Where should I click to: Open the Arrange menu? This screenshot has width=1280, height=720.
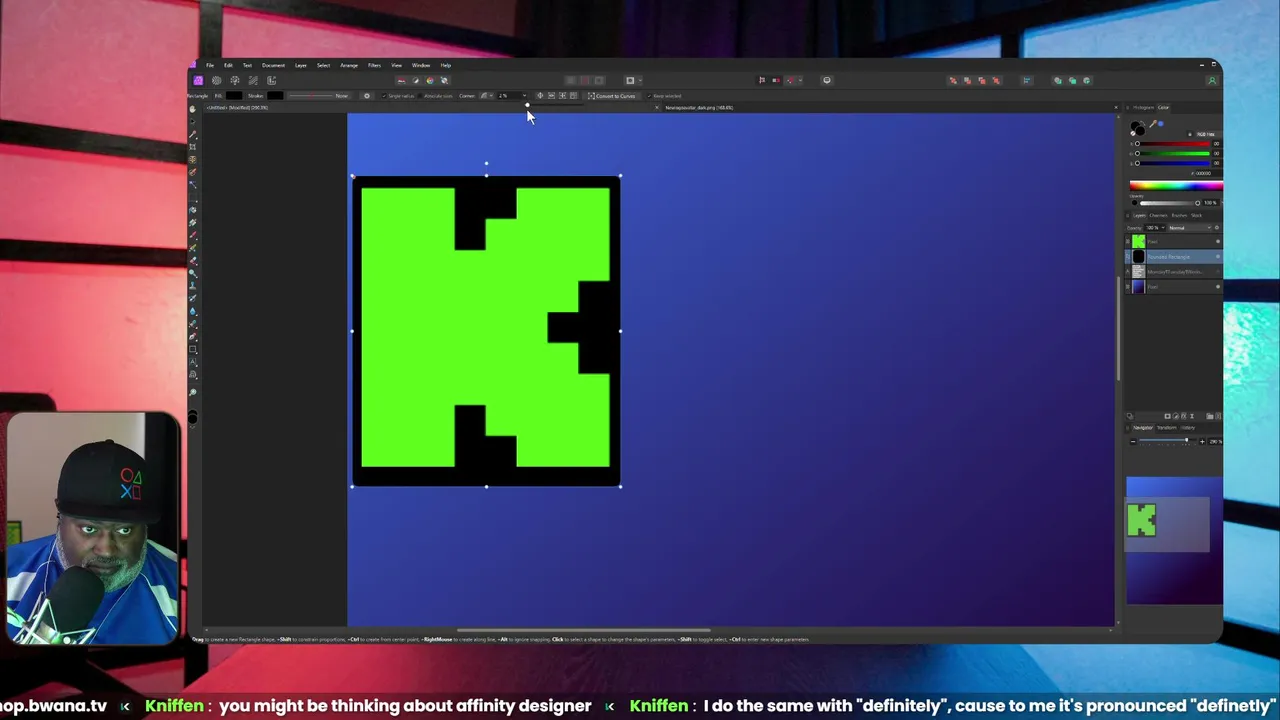point(349,66)
